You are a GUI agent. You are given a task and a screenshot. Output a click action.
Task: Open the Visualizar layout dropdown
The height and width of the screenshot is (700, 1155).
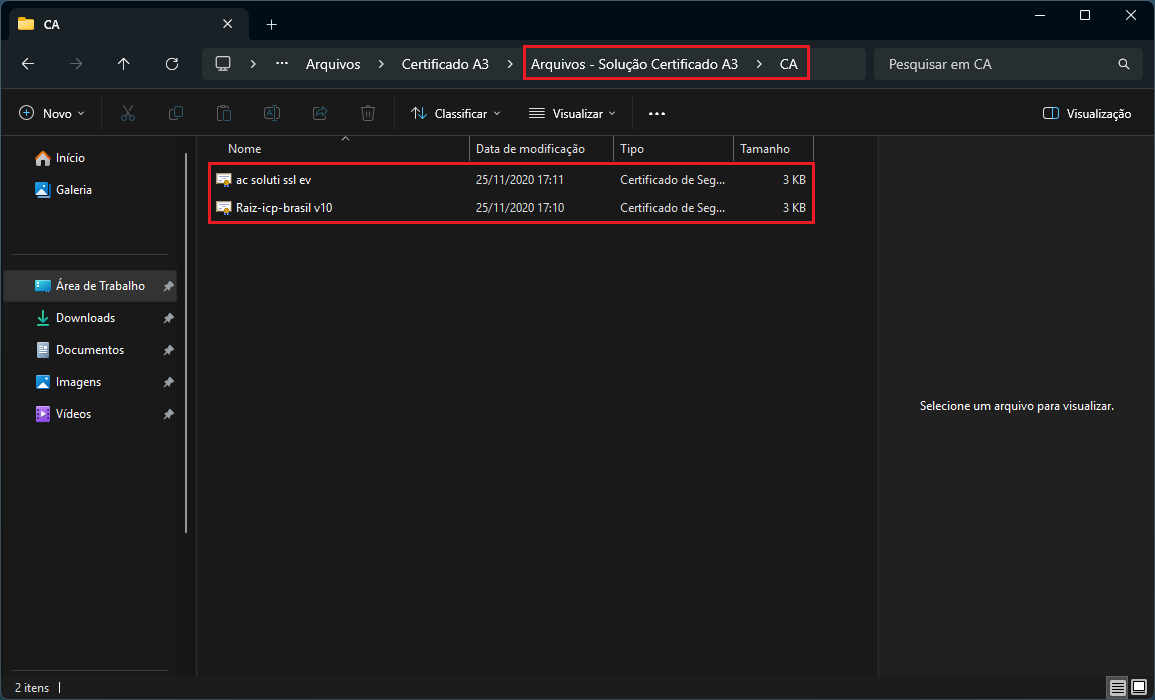[572, 114]
